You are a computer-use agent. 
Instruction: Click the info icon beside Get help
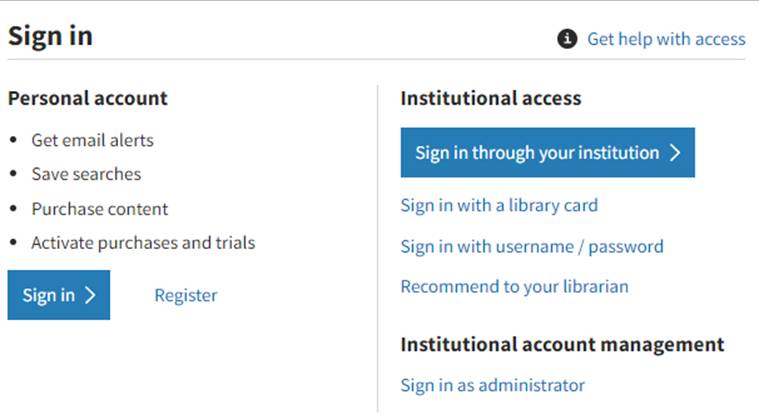pos(568,39)
